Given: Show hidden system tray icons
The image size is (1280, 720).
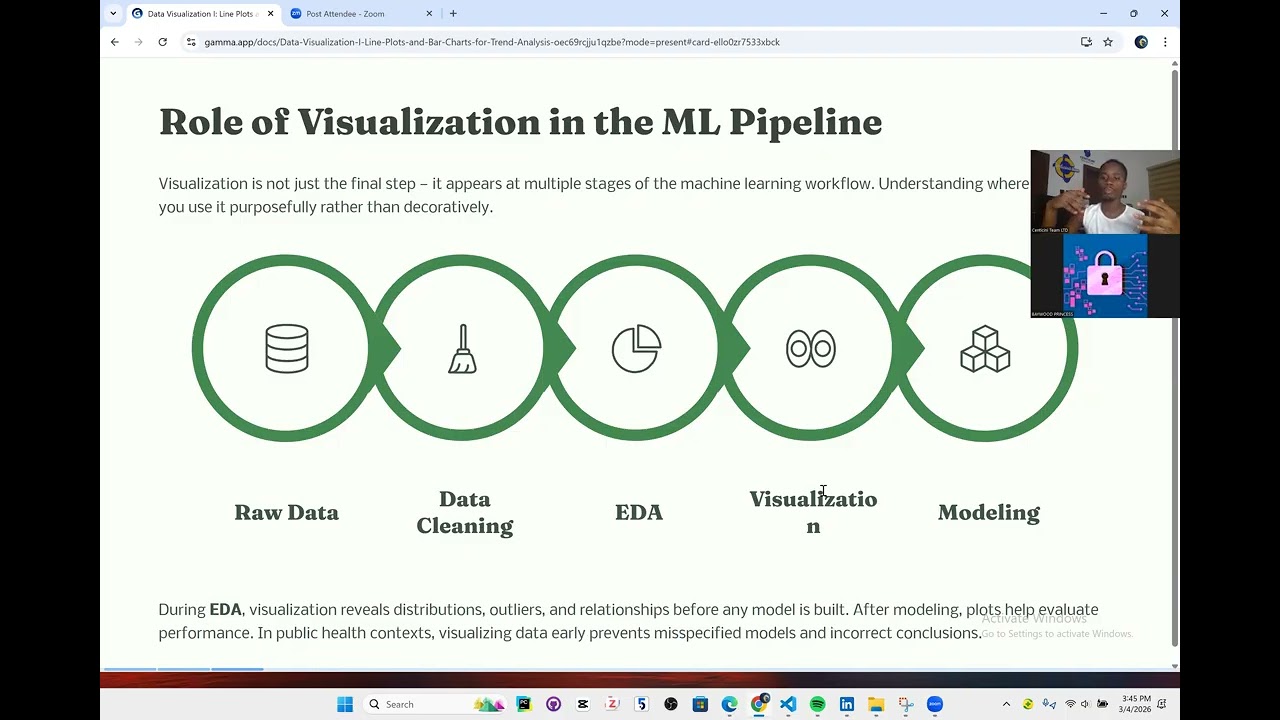Looking at the screenshot, I should 1006,704.
